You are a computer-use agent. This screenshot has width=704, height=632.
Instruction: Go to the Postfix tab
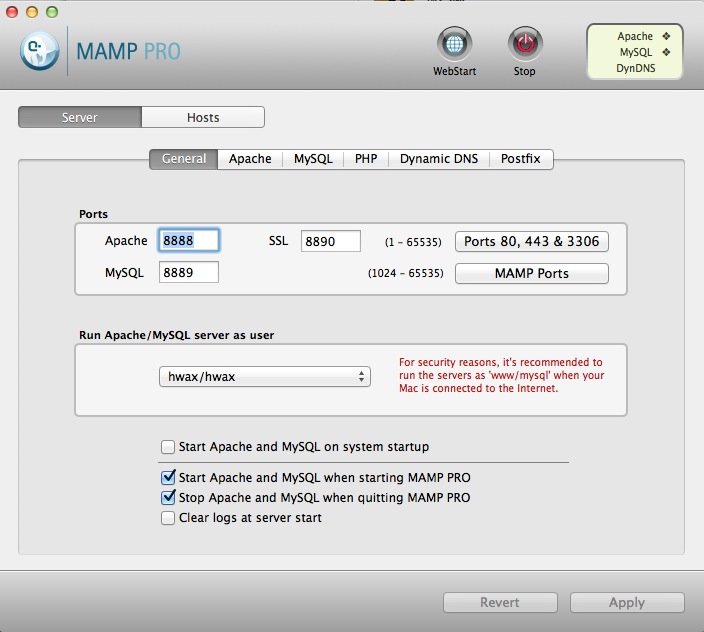point(521,159)
